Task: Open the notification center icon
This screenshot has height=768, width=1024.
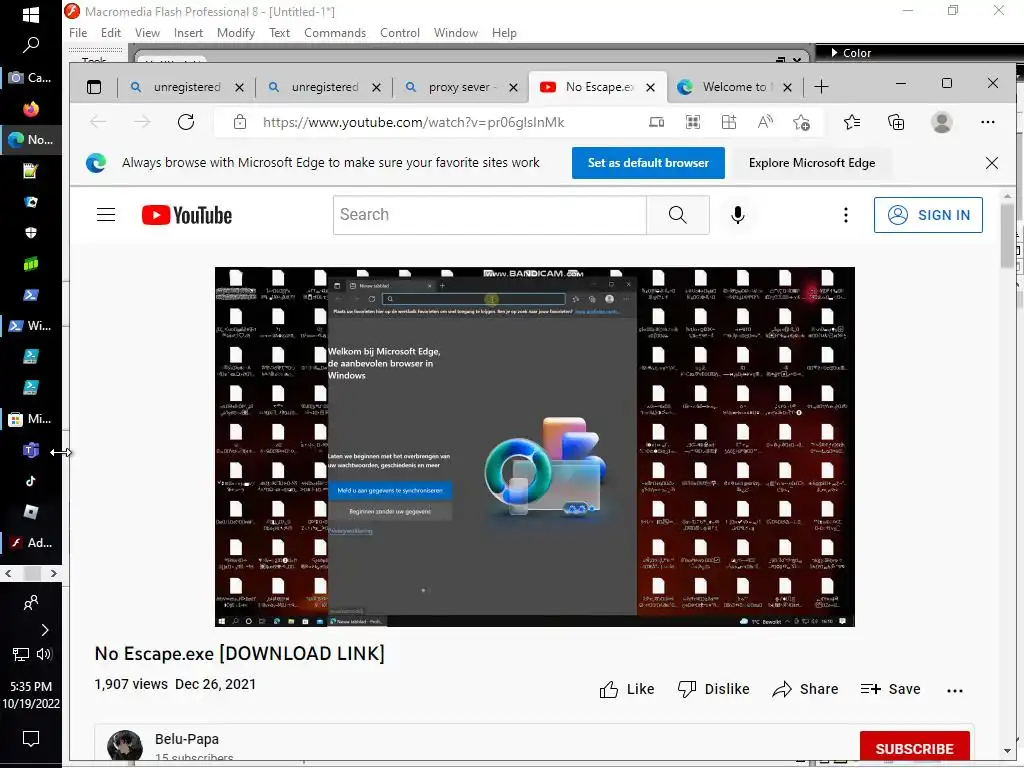Action: pyautogui.click(x=31, y=739)
